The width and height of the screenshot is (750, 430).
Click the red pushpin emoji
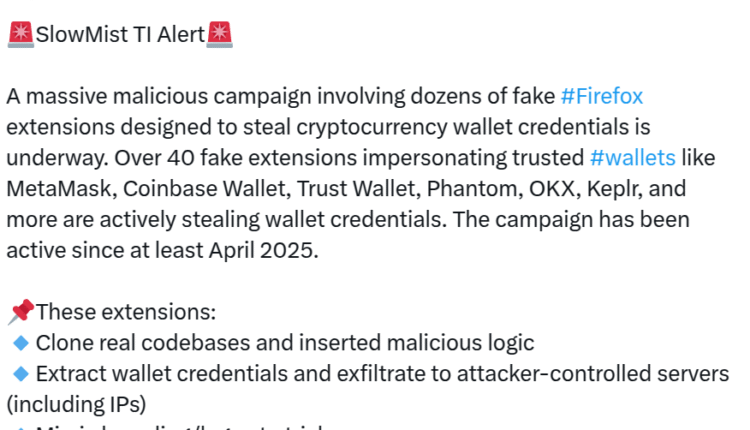(x=19, y=312)
